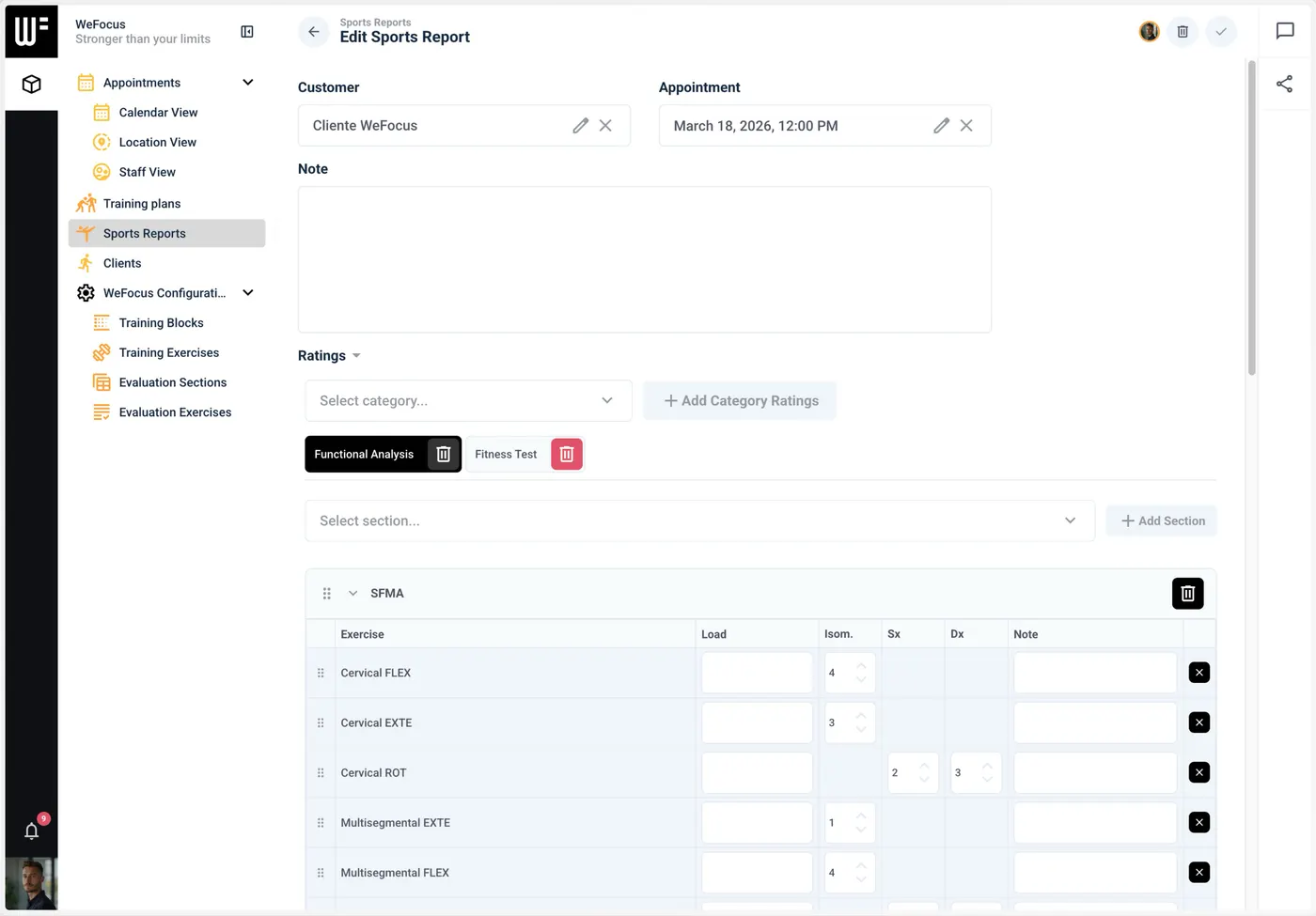The height and width of the screenshot is (916, 1316).
Task: Edit customer with pencil icon
Action: tap(581, 126)
